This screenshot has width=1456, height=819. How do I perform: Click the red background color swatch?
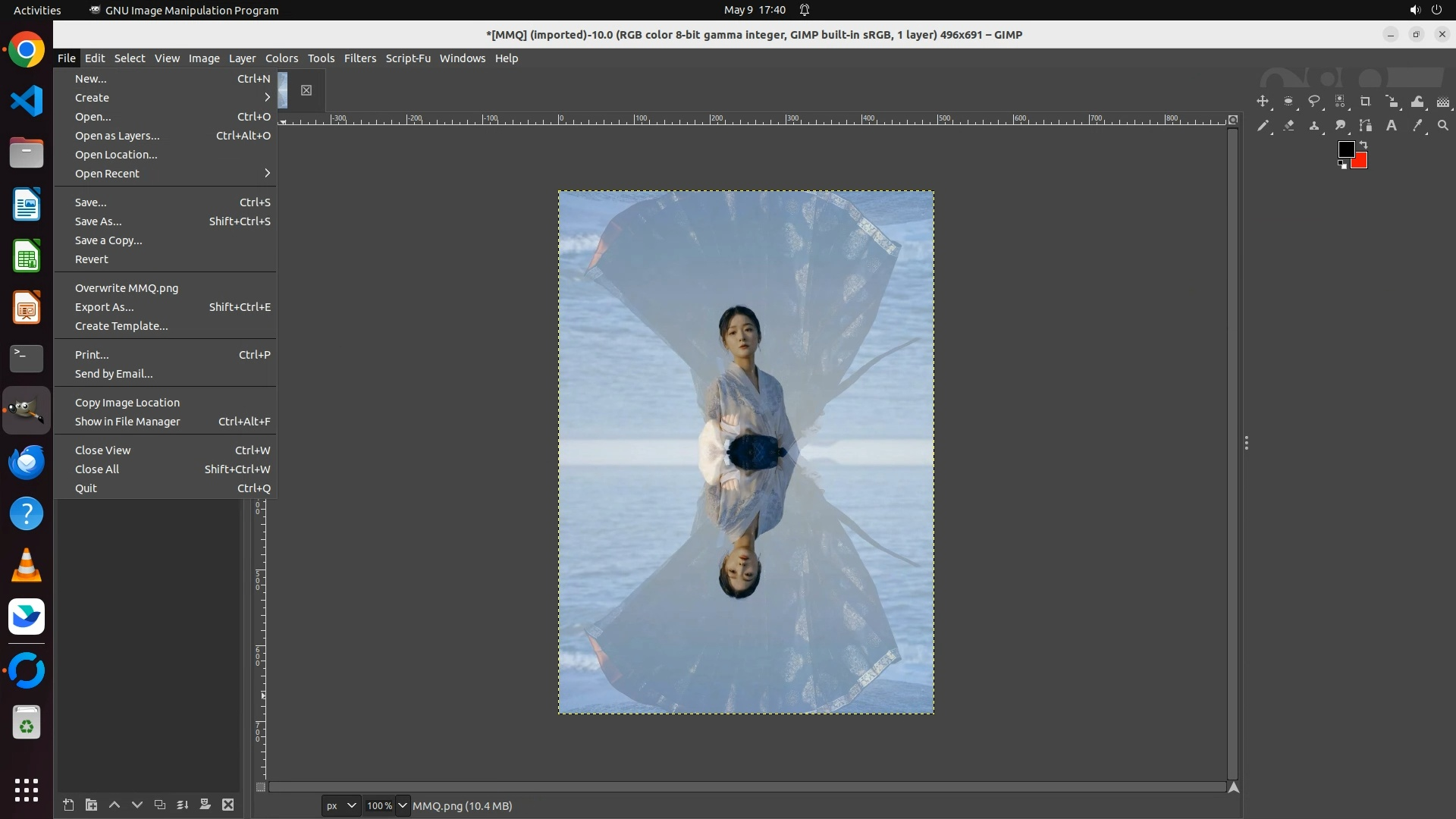1360,161
